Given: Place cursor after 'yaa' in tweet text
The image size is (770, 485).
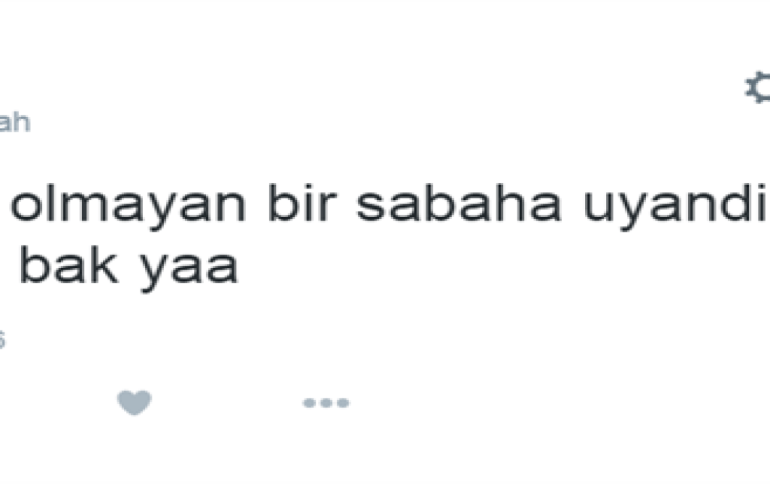Looking at the screenshot, I should [x=240, y=268].
